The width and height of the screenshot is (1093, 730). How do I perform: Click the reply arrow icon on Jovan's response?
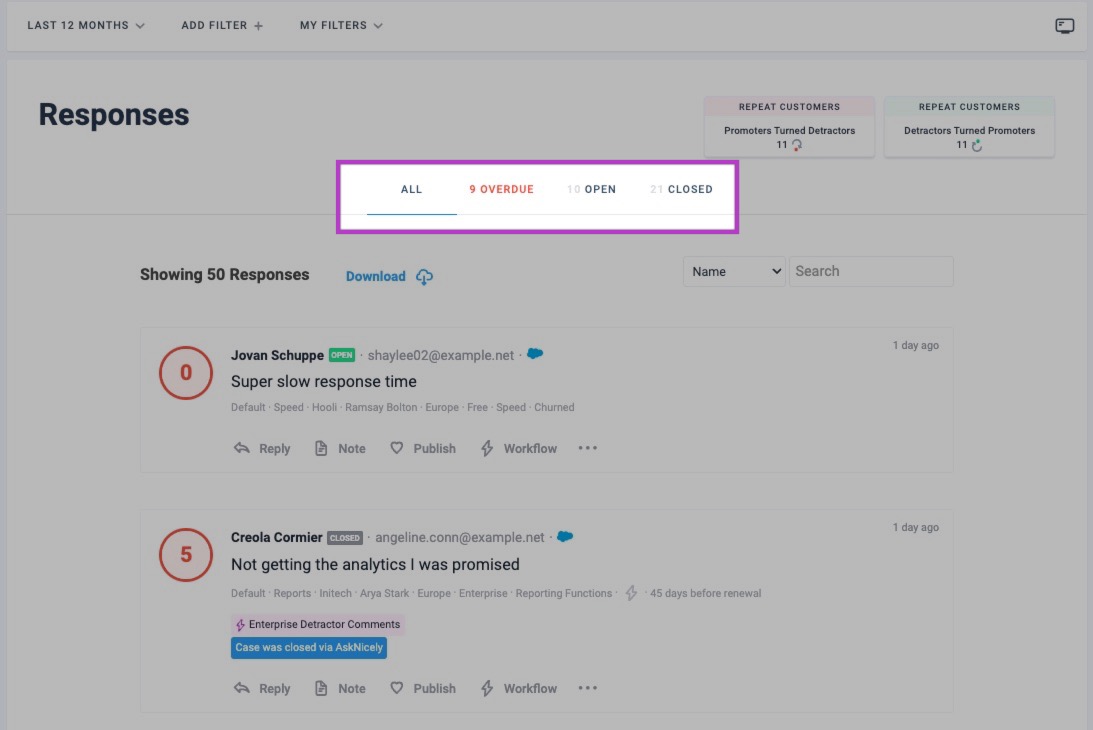[241, 448]
